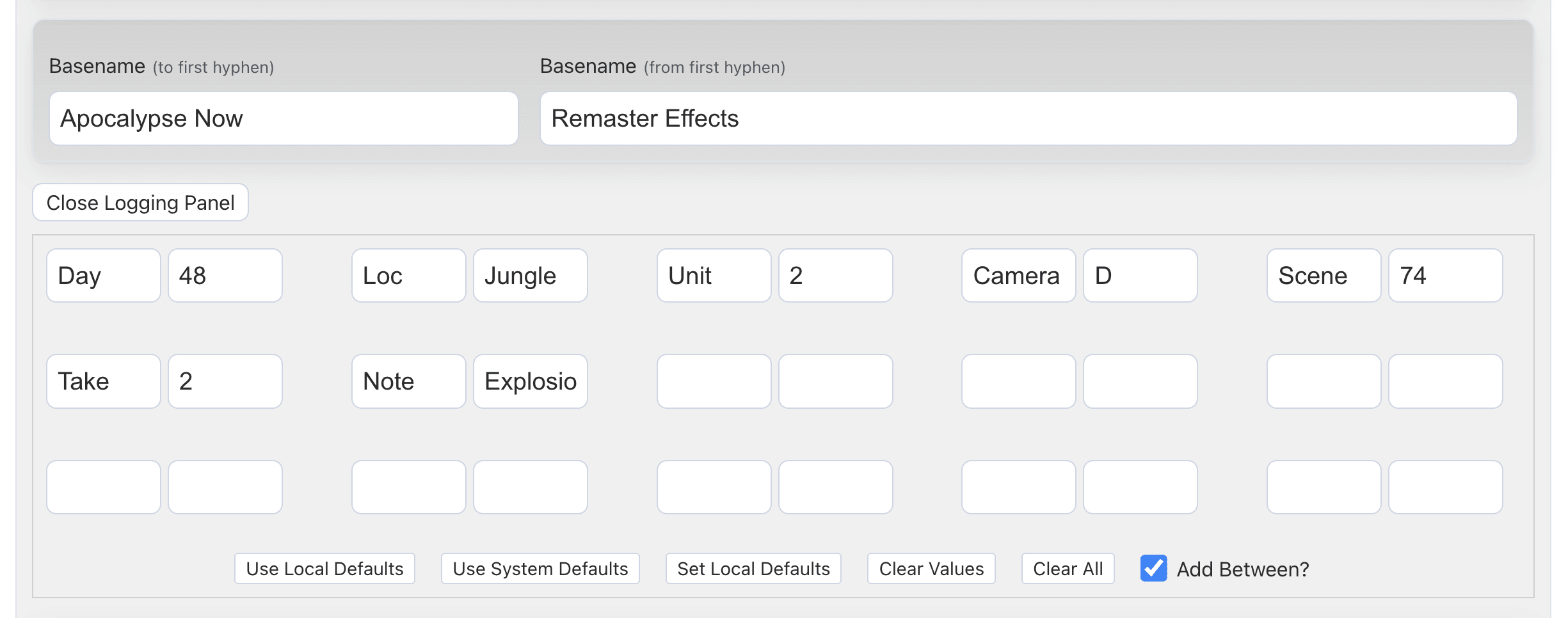Uncheck the Add Between checkbox
Viewport: 1568px width, 618px height.
click(1154, 568)
